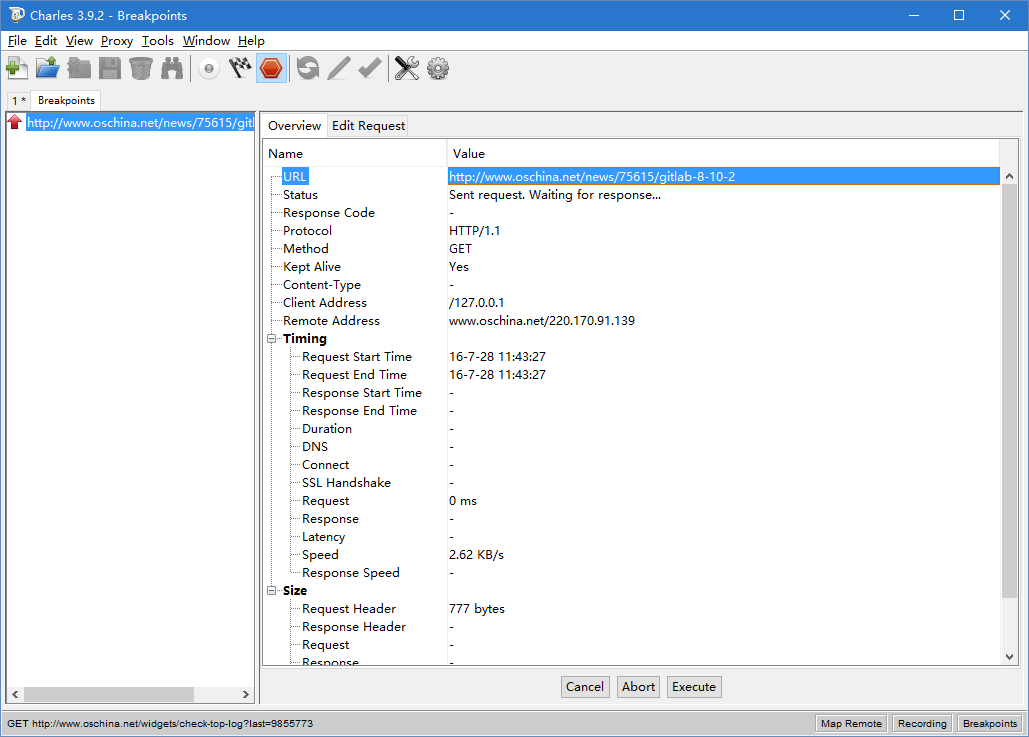The image size is (1029, 737).
Task: Click the Repeat request refresh icon
Action: click(x=308, y=68)
